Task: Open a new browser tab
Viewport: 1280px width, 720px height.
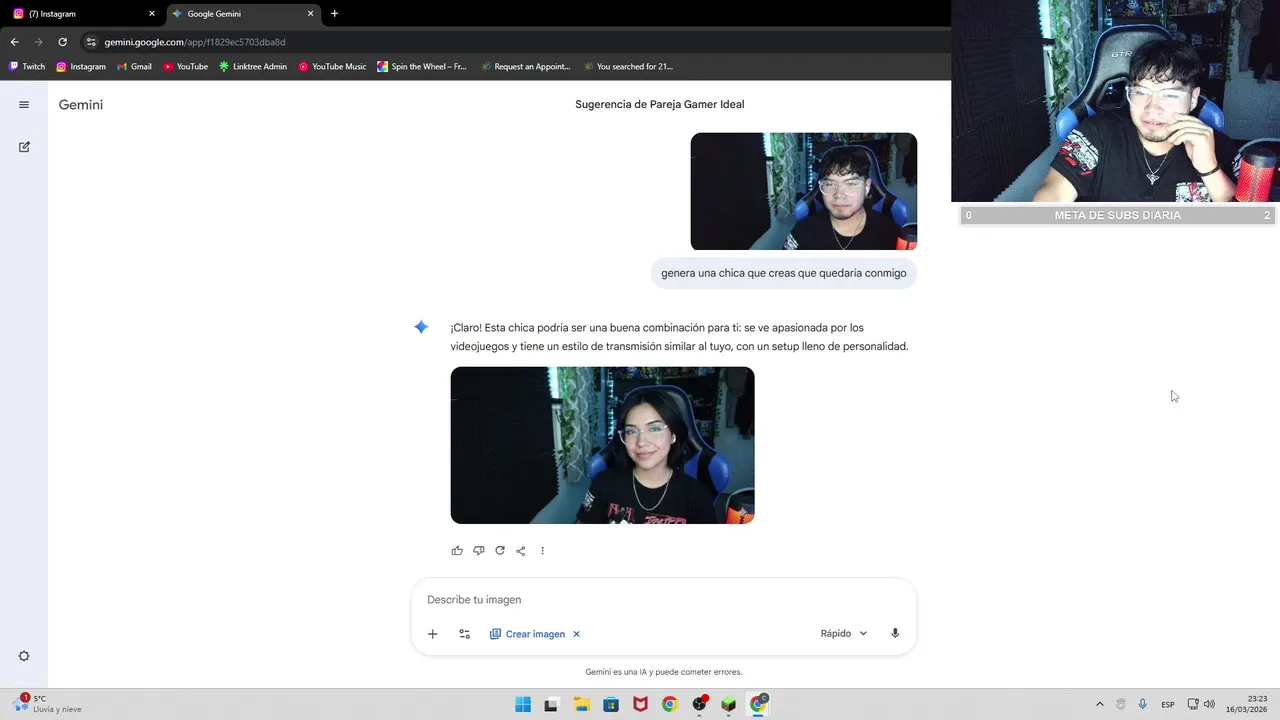Action: [334, 14]
